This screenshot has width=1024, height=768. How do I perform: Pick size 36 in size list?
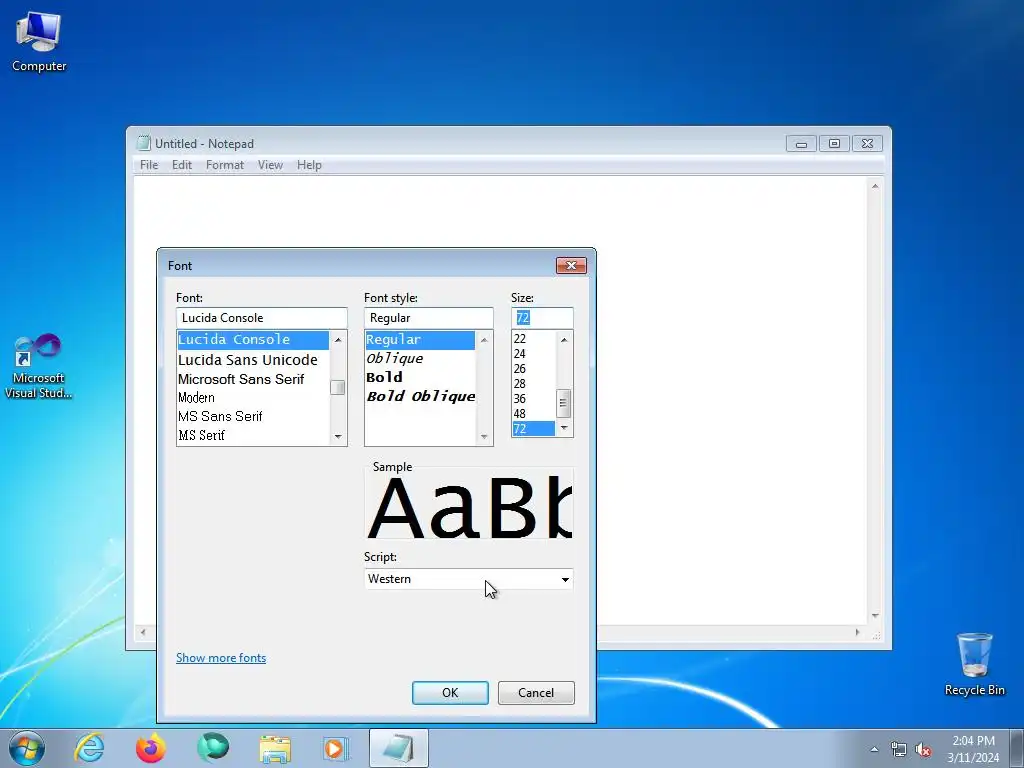(x=534, y=399)
